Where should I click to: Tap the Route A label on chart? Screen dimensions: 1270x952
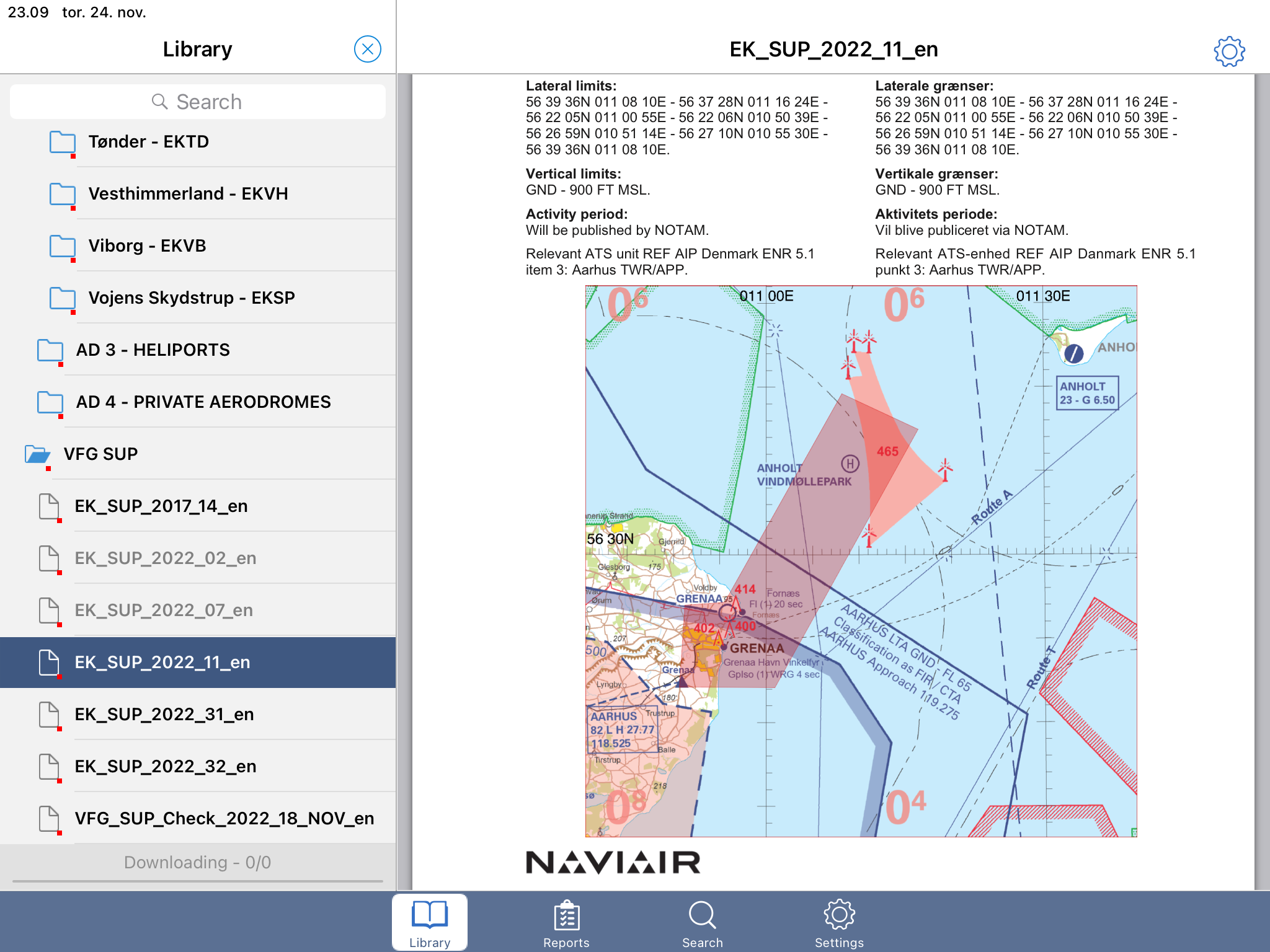(x=992, y=507)
